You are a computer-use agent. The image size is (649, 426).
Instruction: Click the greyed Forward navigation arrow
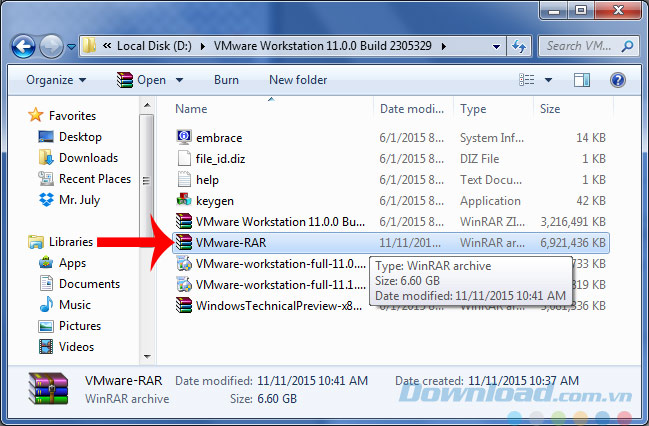tap(51, 46)
